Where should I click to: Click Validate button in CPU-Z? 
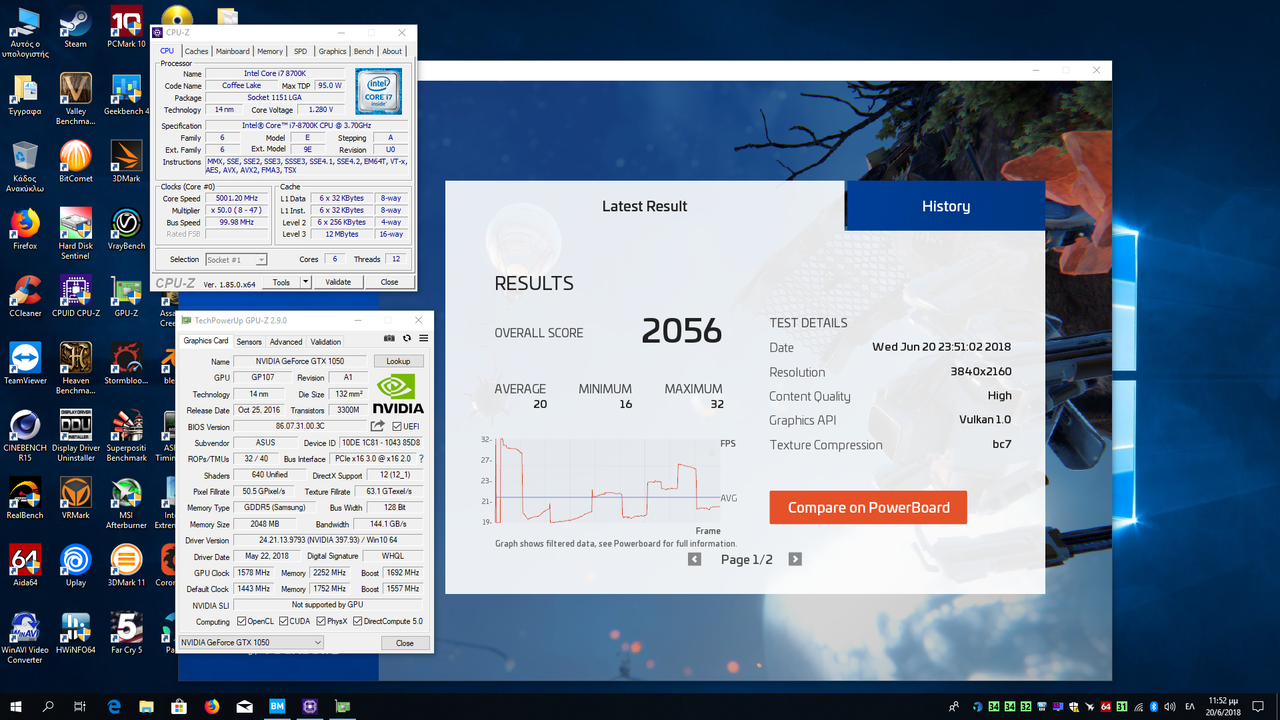(x=338, y=282)
